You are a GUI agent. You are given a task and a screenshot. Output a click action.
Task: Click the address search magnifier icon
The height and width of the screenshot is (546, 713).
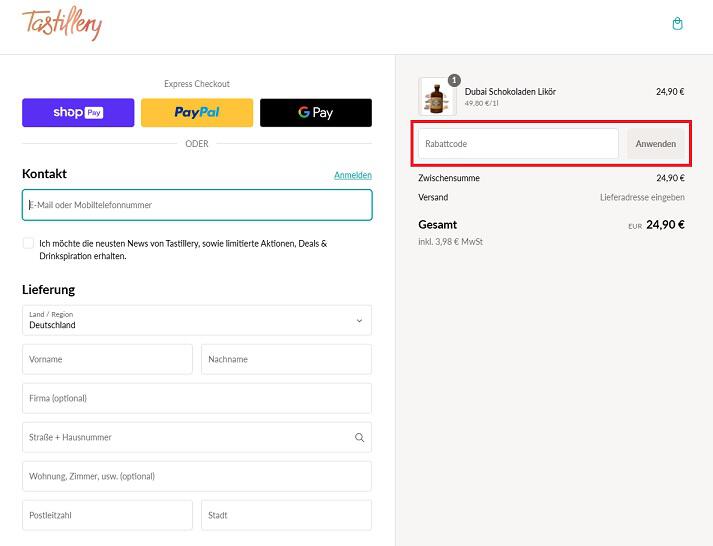point(359,437)
